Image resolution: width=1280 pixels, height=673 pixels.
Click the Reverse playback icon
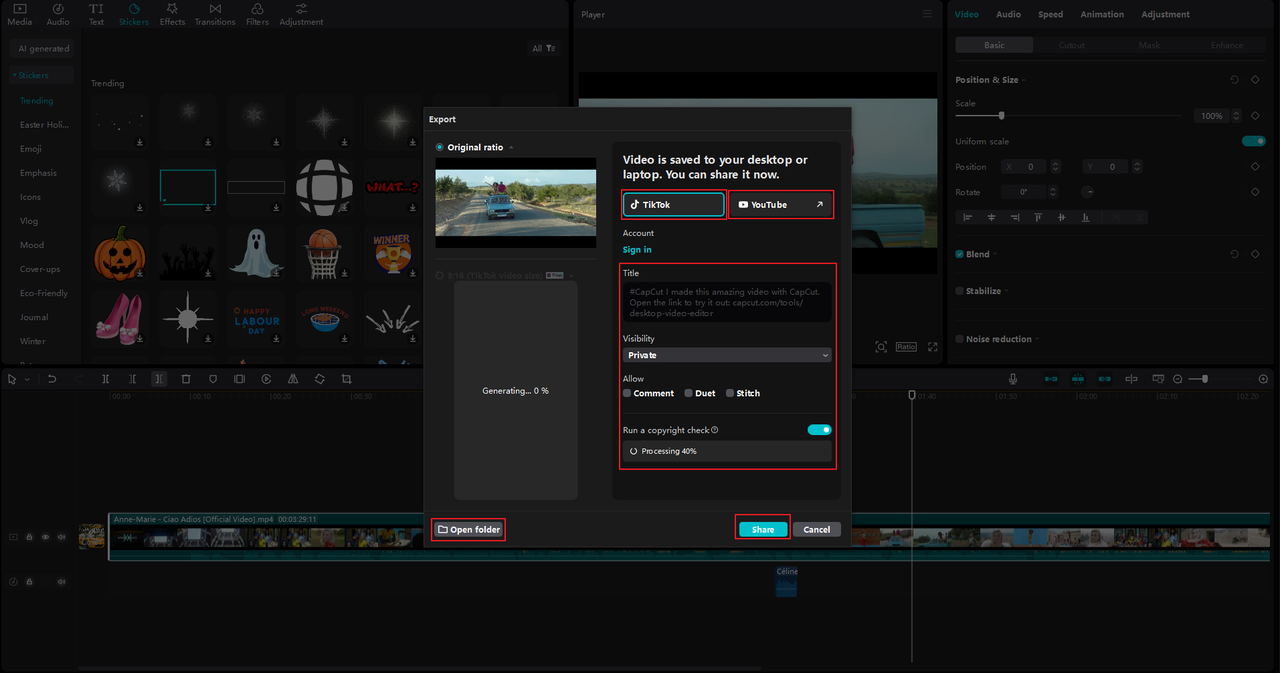pos(266,379)
